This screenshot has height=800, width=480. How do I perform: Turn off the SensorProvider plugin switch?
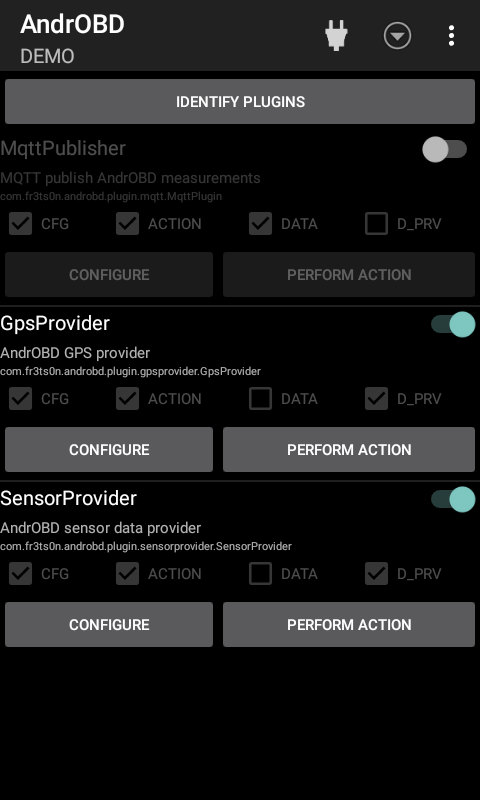[453, 499]
